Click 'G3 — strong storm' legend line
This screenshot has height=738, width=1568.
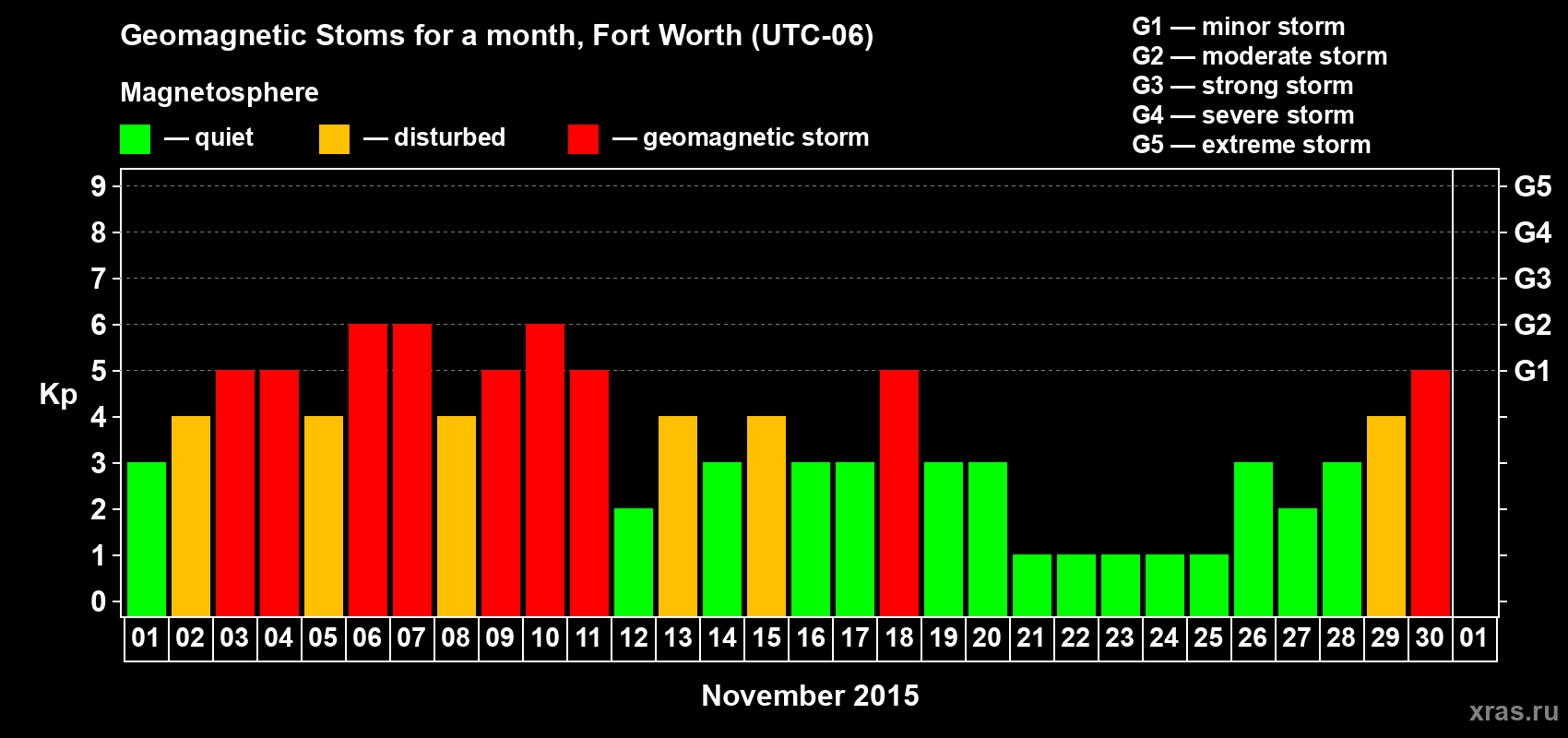click(1242, 86)
